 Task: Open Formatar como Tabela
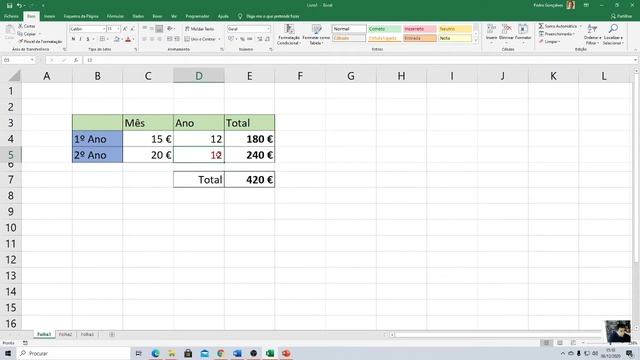coord(316,34)
